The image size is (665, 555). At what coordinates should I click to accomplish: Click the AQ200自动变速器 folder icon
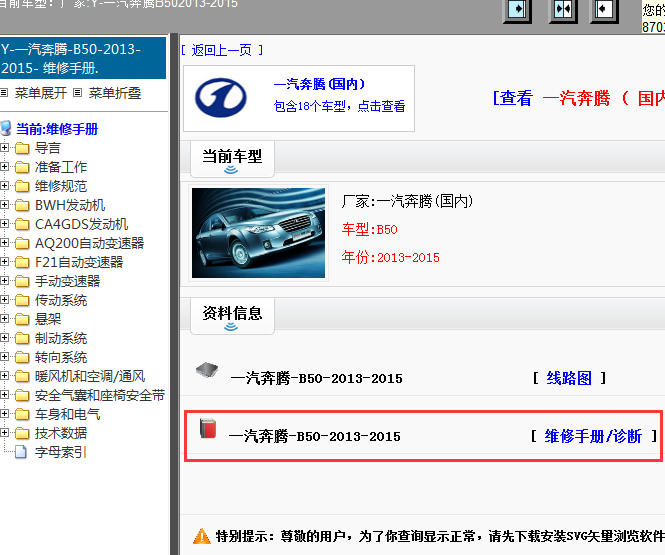(22, 243)
